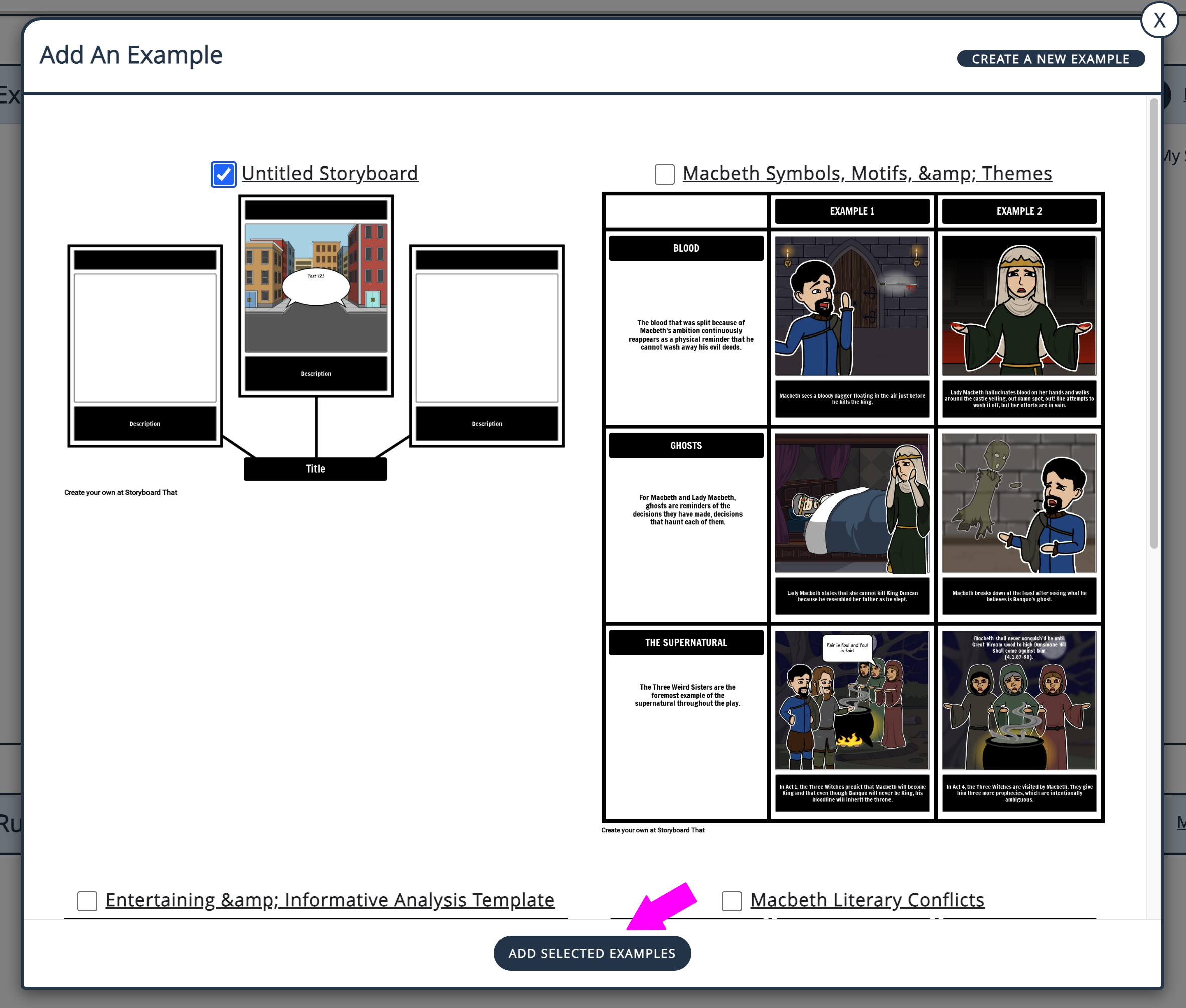Screen dimensions: 1186x1008
Task: Click the 'Fair is foul' speech bubble
Action: tap(847, 648)
